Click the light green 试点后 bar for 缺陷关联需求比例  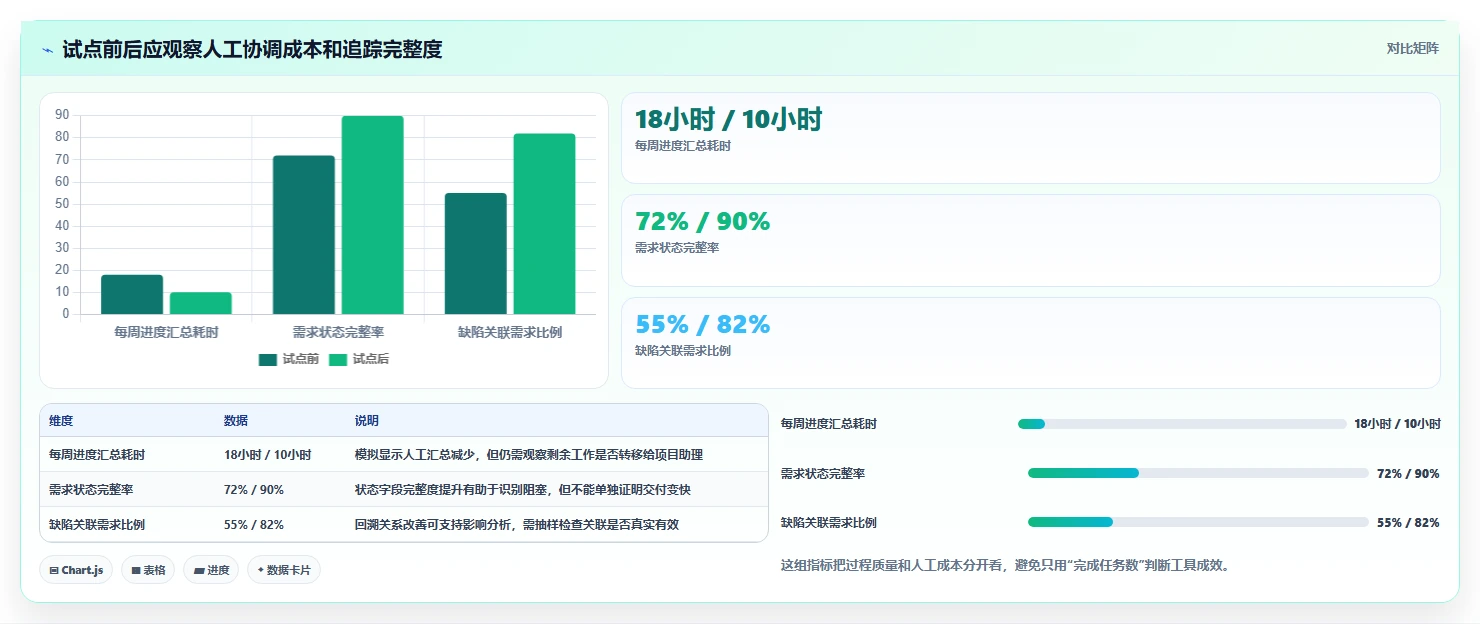[x=545, y=224]
